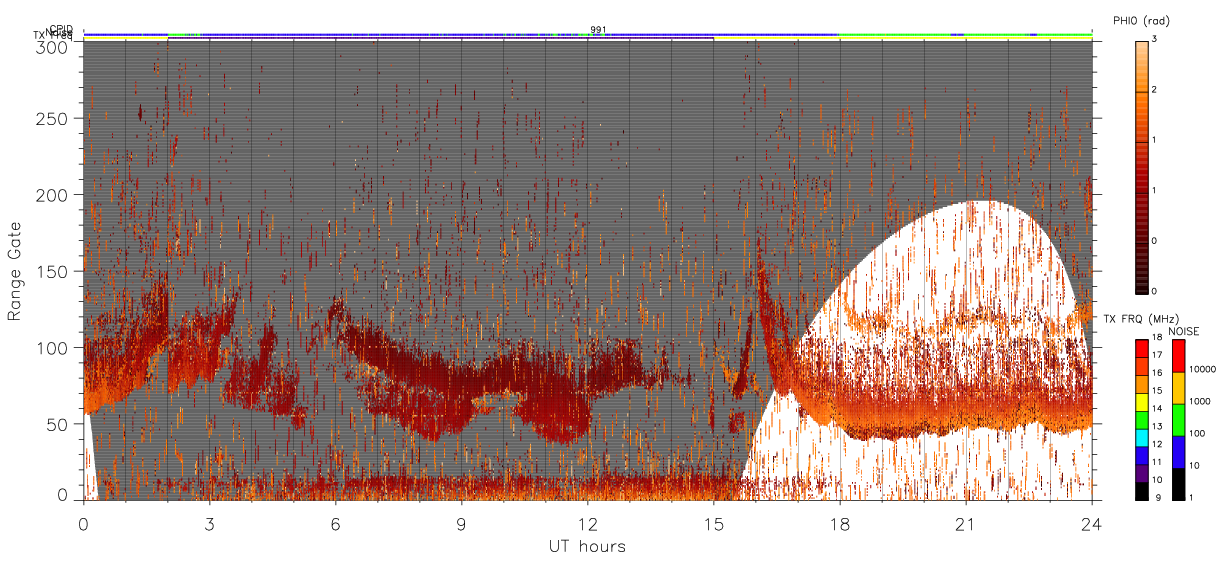Image resolution: width=1228 pixels, height=567 pixels.
Task: Click the 991 CPID label above the plot
Action: [598, 29]
